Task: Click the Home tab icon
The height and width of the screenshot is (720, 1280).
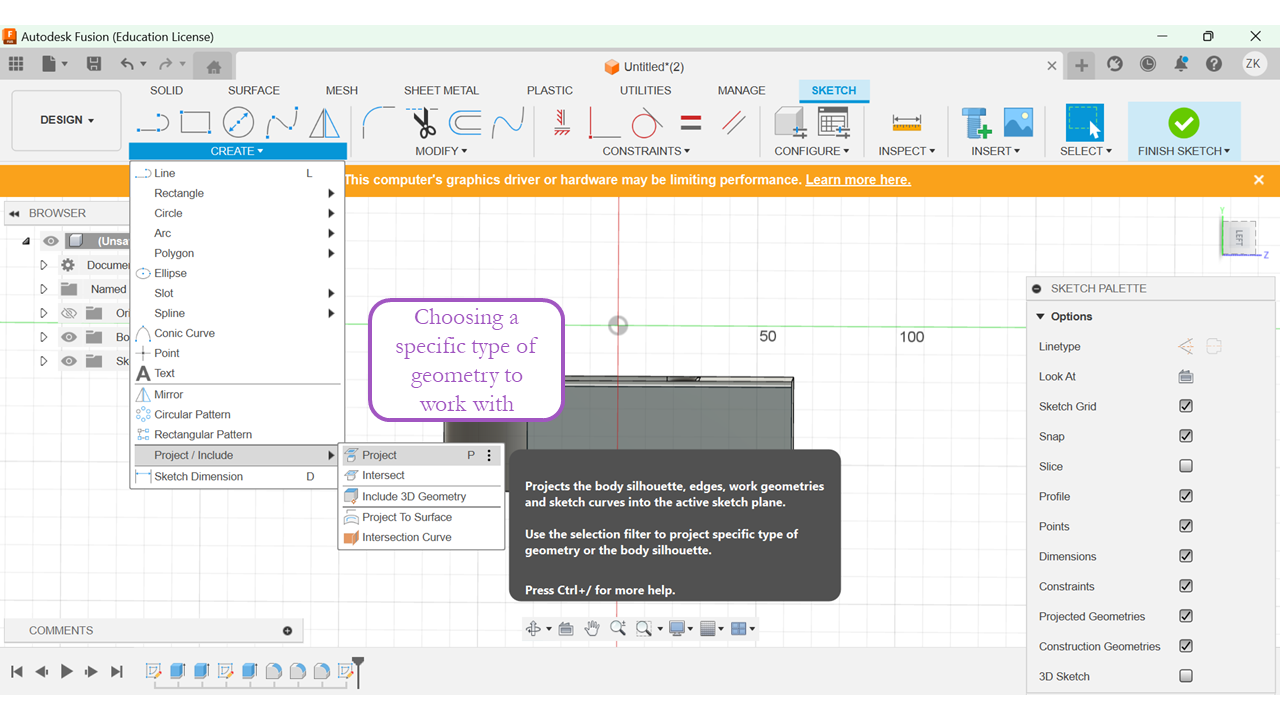Action: point(213,67)
